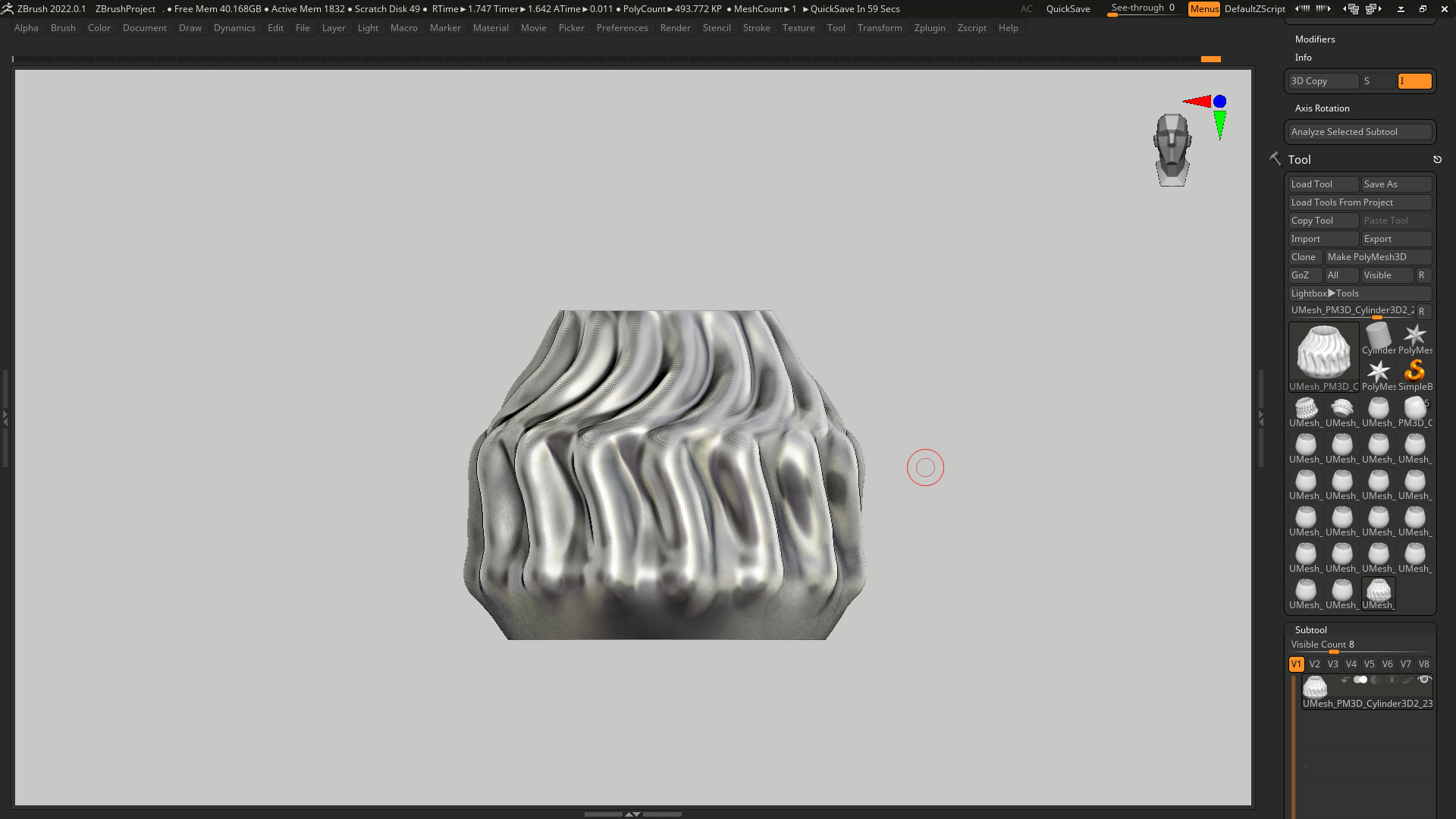Click the subtool intersection boolean icon
This screenshot has width=1456, height=819.
1392,680
